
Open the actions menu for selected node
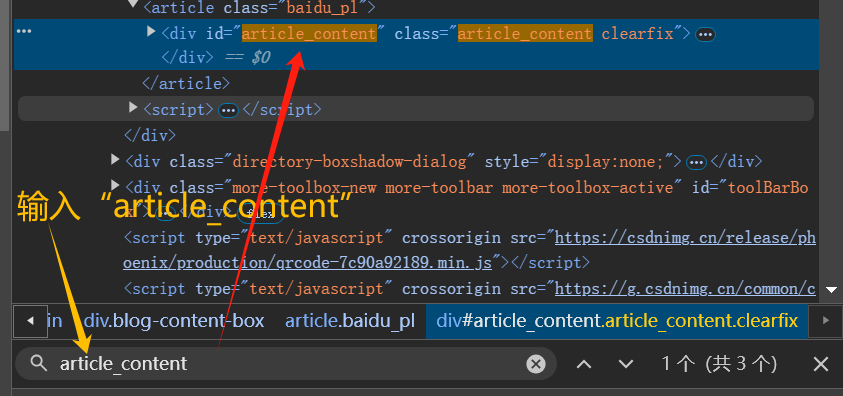[x=24, y=32]
